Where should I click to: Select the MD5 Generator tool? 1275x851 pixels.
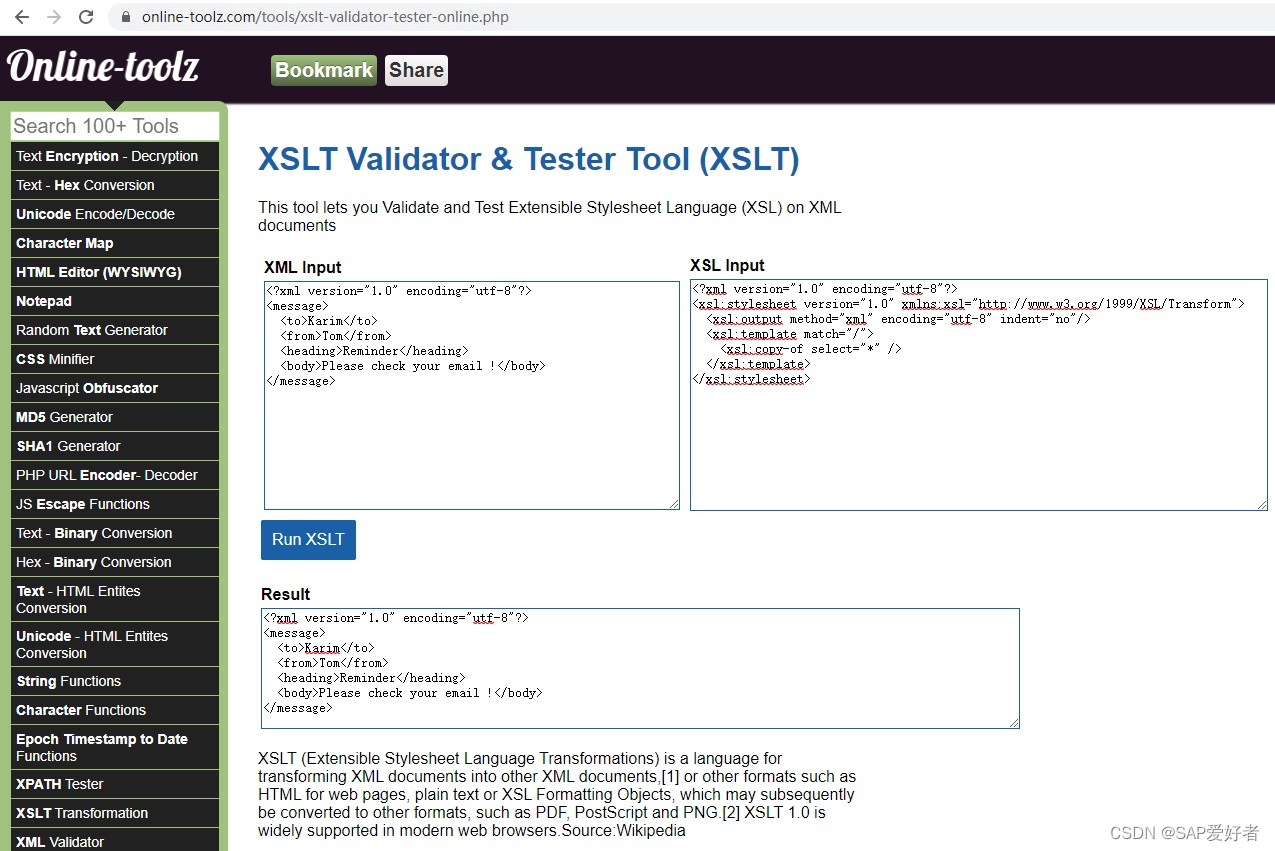pos(64,417)
